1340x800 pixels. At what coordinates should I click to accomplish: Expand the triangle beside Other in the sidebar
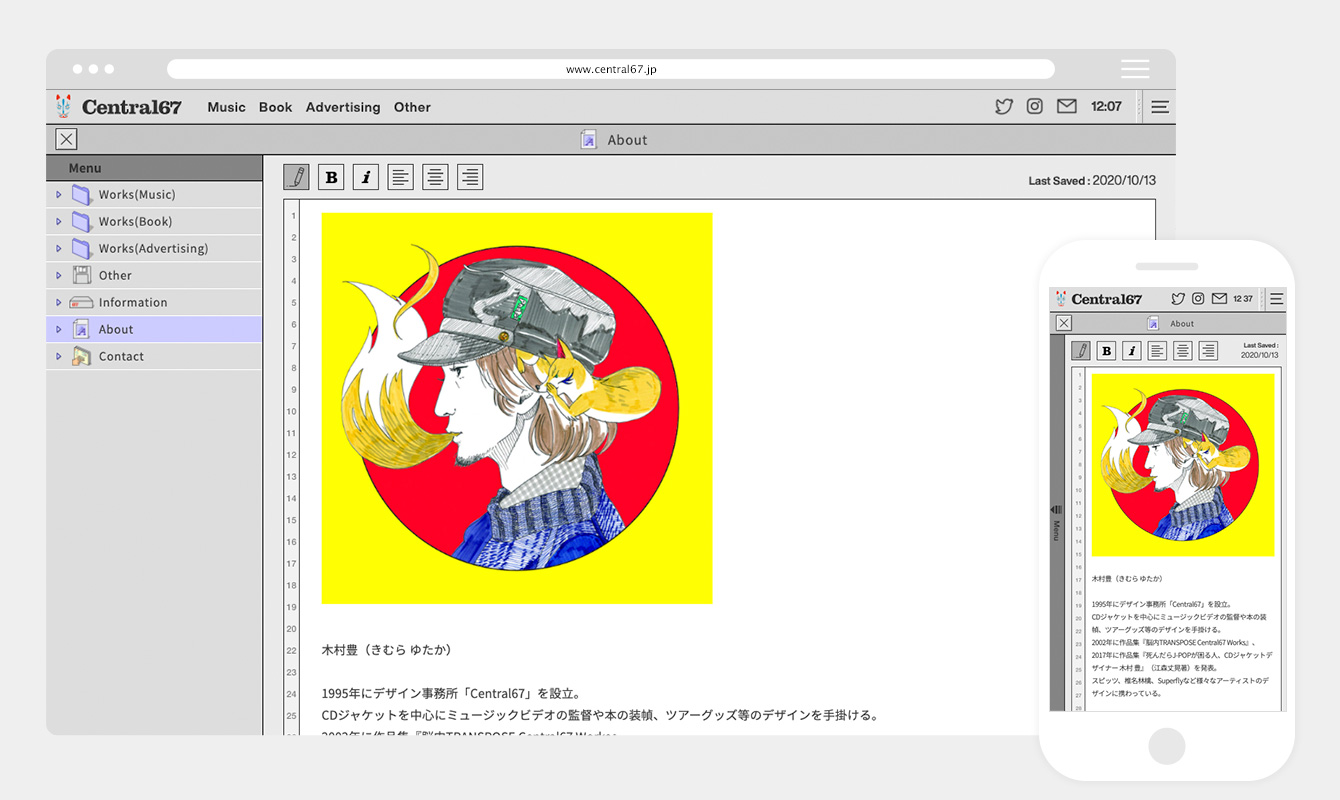coord(59,275)
